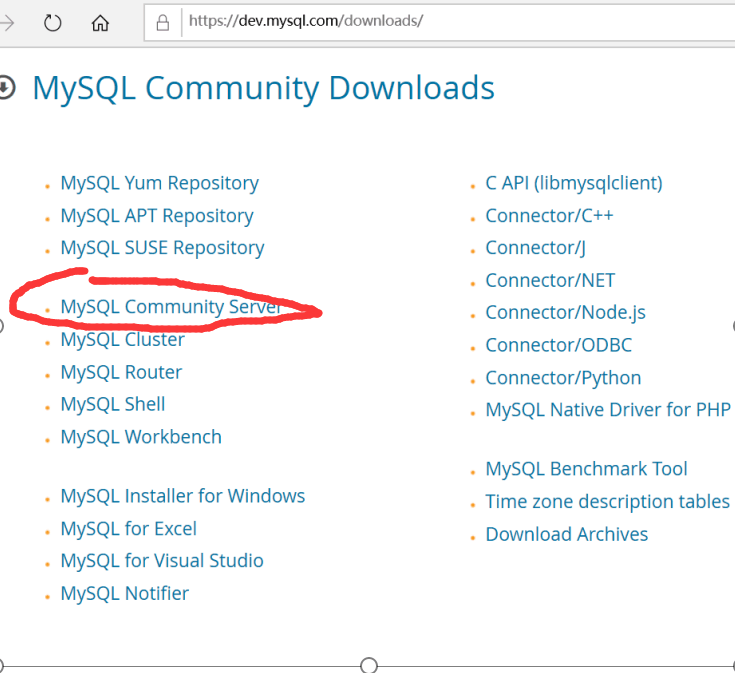Open Download Archives link
Image resolution: width=735 pixels, height=673 pixels.
566,535
